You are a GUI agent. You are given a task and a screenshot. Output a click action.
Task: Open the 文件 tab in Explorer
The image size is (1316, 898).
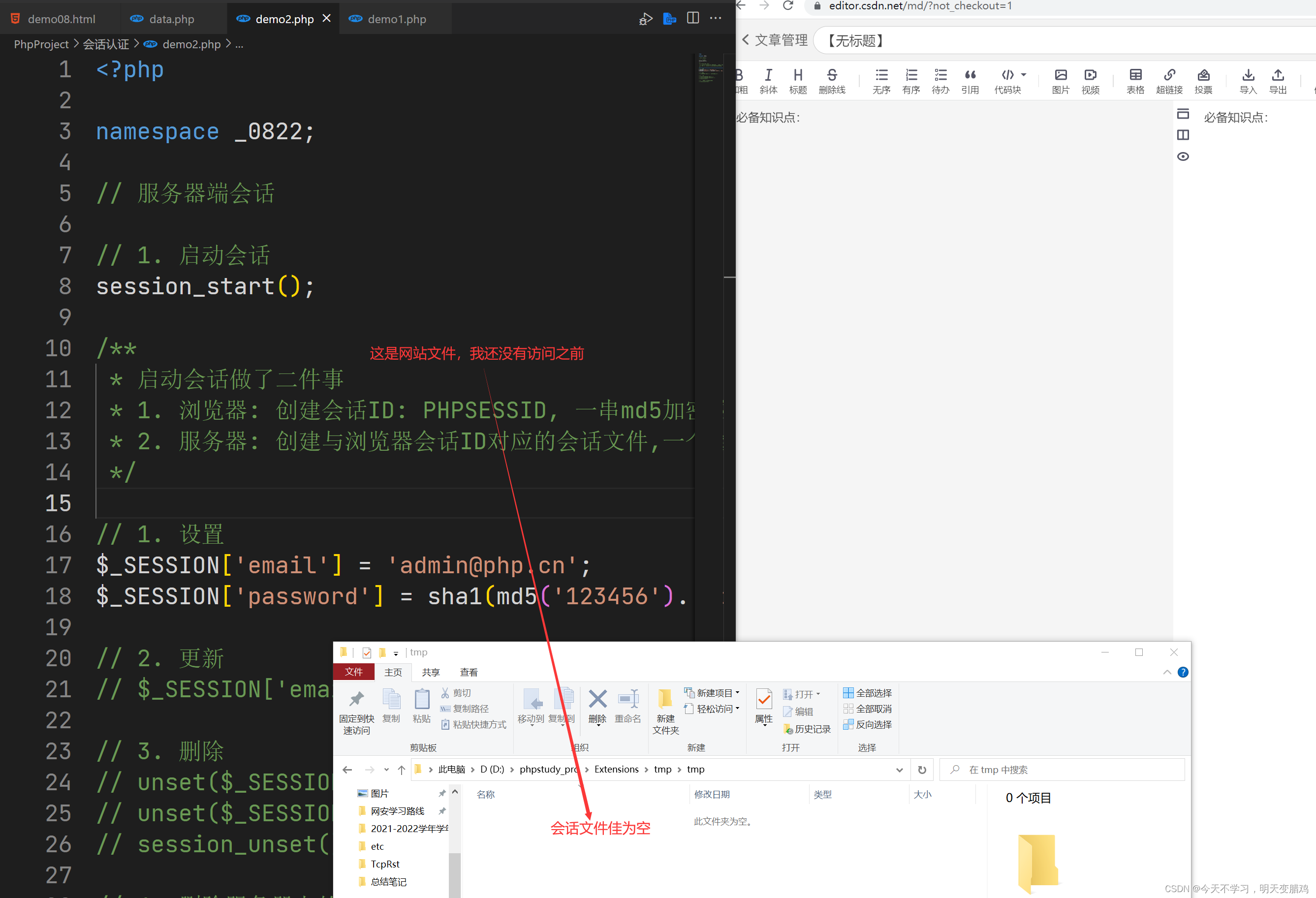[354, 672]
